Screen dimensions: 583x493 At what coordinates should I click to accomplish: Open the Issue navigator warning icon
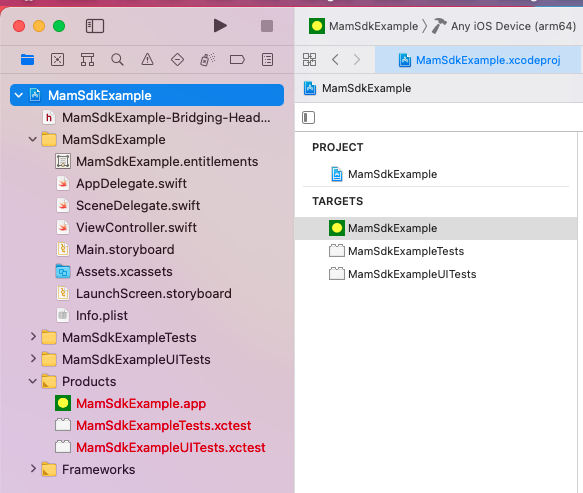tap(147, 59)
